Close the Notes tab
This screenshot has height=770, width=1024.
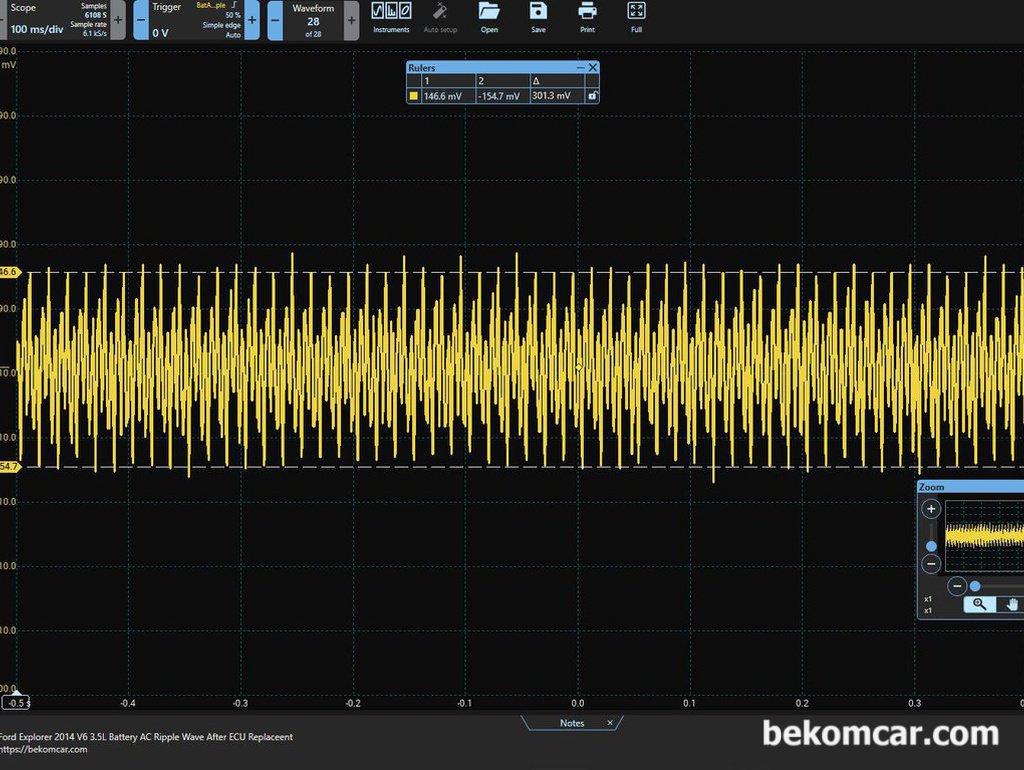(610, 723)
